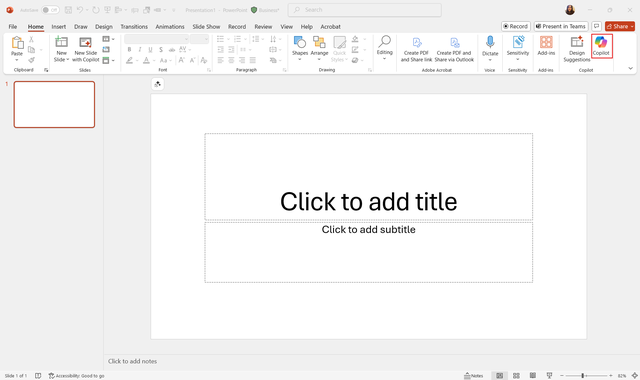This screenshot has width=640, height=380.
Task: Open the font name combo box
Action: pyautogui.click(x=157, y=39)
